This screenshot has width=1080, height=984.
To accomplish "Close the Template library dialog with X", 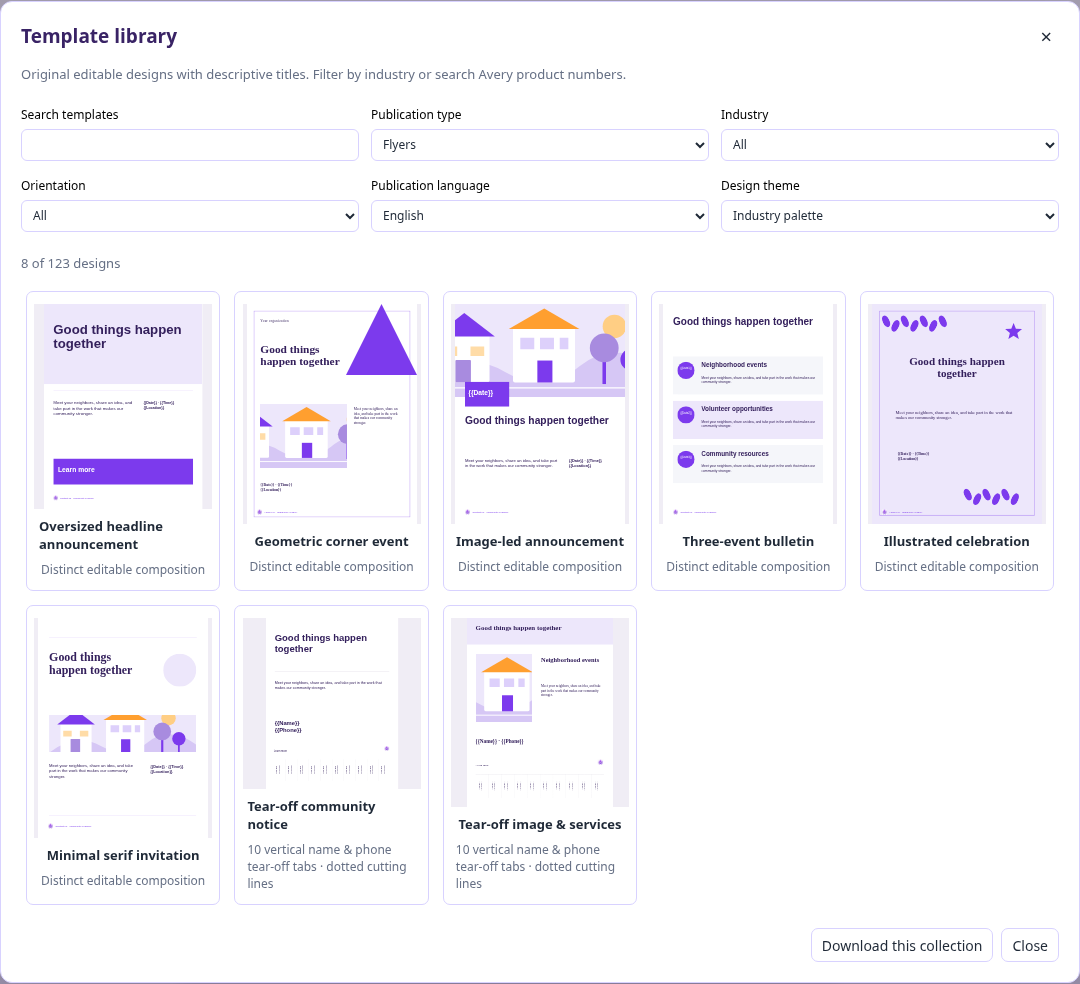I will [1046, 37].
